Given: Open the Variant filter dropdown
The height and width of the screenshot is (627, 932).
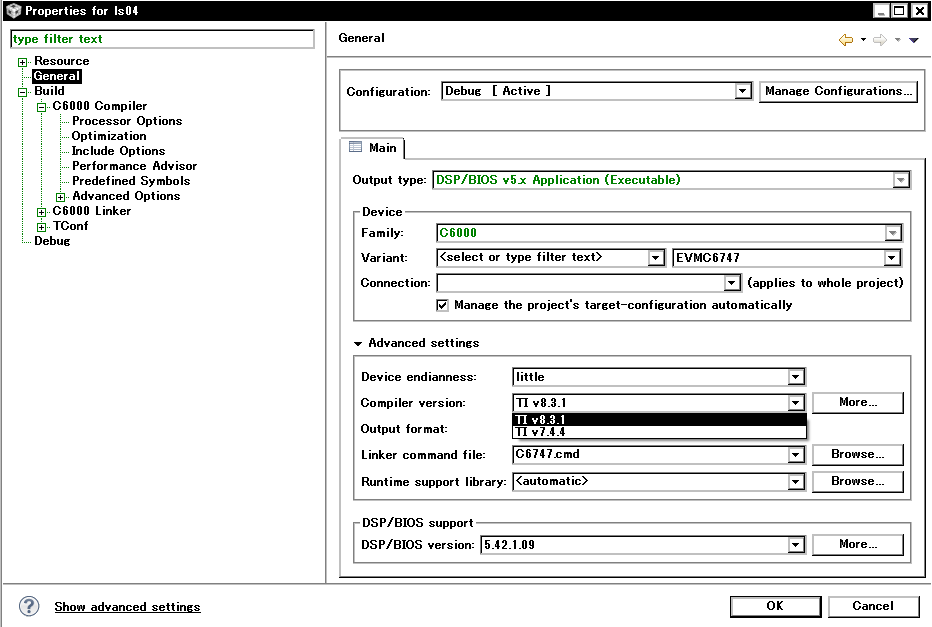Looking at the screenshot, I should click(656, 258).
